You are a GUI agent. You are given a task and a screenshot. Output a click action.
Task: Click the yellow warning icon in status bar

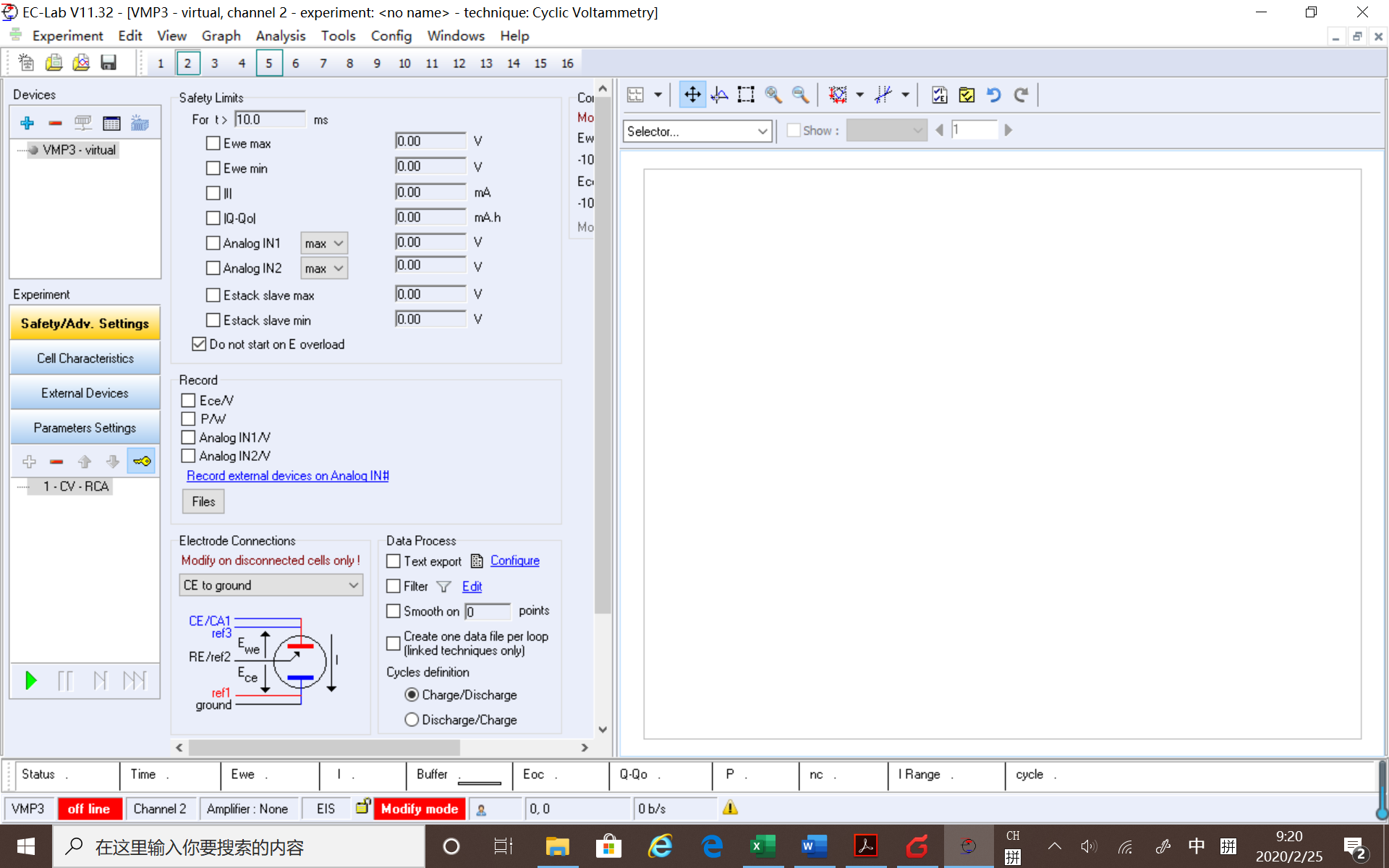[730, 808]
